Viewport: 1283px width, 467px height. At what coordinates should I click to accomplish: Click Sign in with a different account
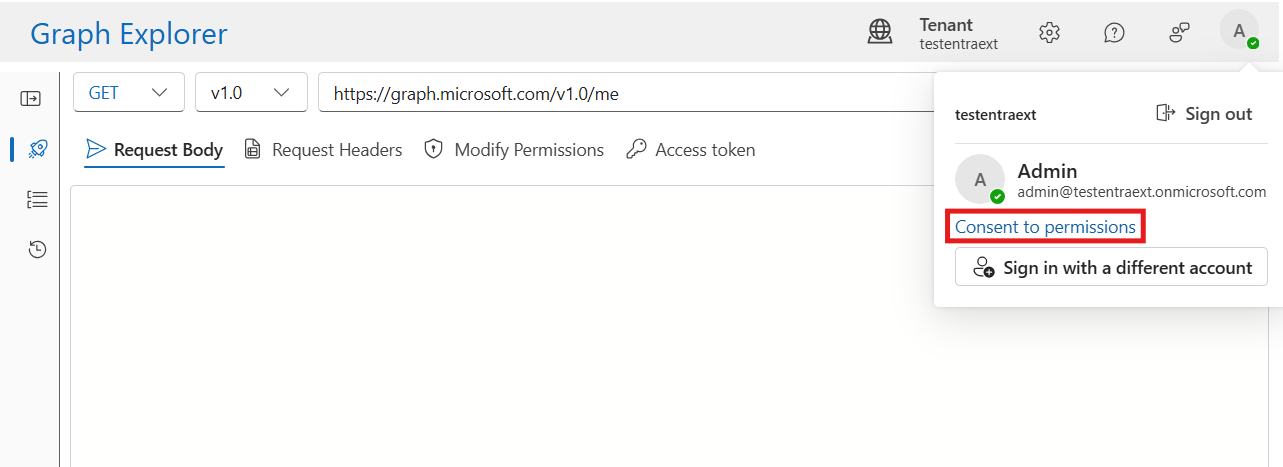(x=1111, y=267)
